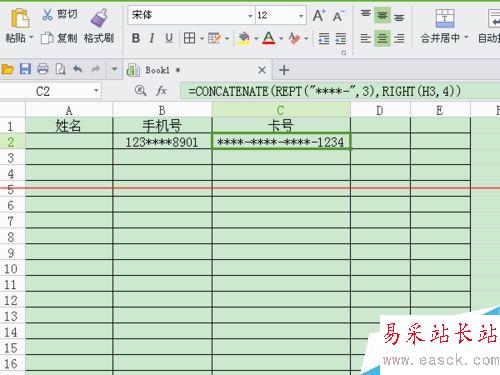Expand the Borders dropdown arrow

[x=202, y=39]
